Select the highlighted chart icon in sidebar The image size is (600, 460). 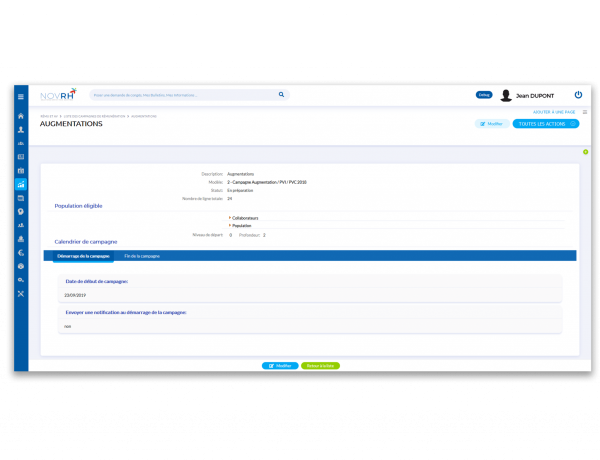click(x=21, y=185)
